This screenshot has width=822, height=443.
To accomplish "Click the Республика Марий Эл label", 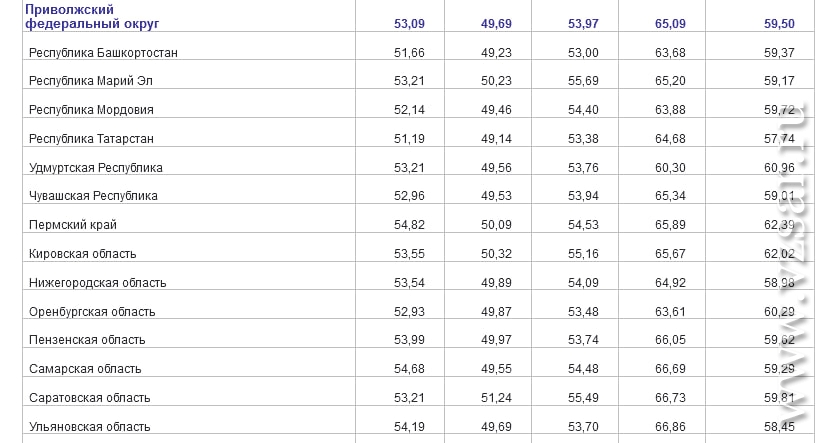I will [x=91, y=81].
